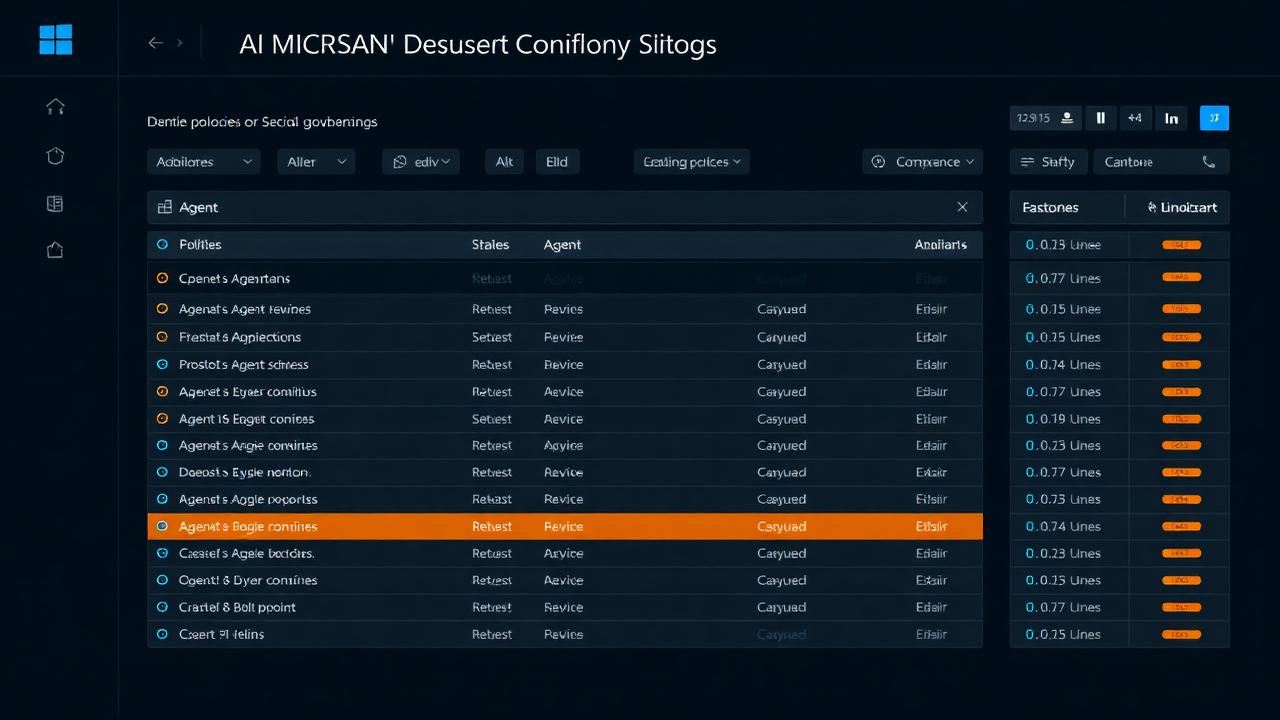Click the orange badge beside 0.73 Lines
This screenshot has width=1280, height=720.
click(x=1181, y=499)
